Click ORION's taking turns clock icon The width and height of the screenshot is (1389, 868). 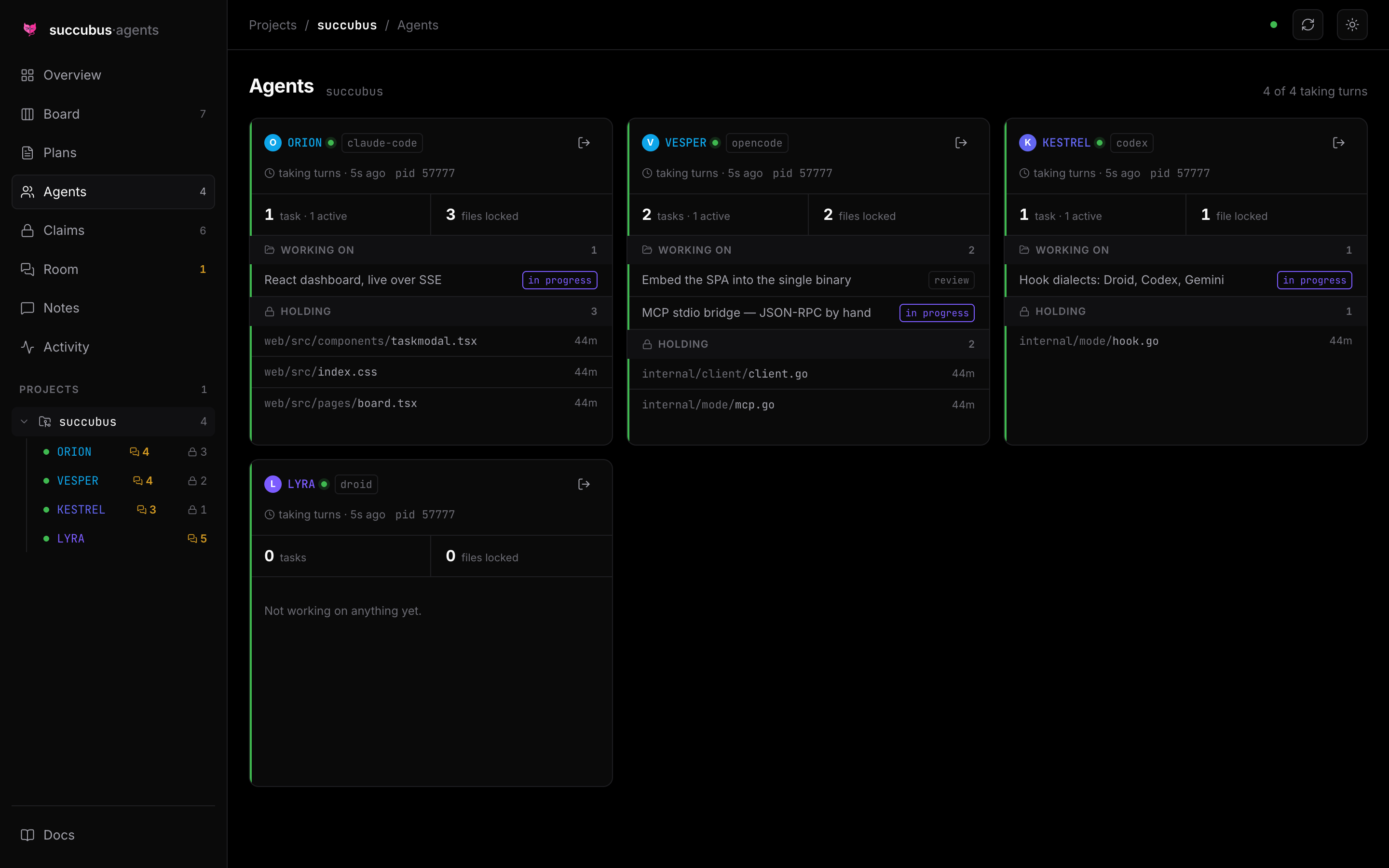coord(269,173)
